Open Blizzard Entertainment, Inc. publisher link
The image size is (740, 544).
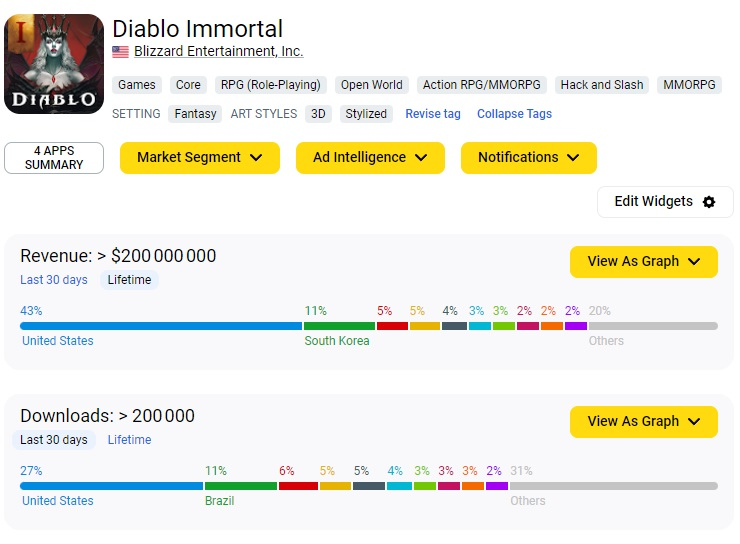(x=218, y=51)
